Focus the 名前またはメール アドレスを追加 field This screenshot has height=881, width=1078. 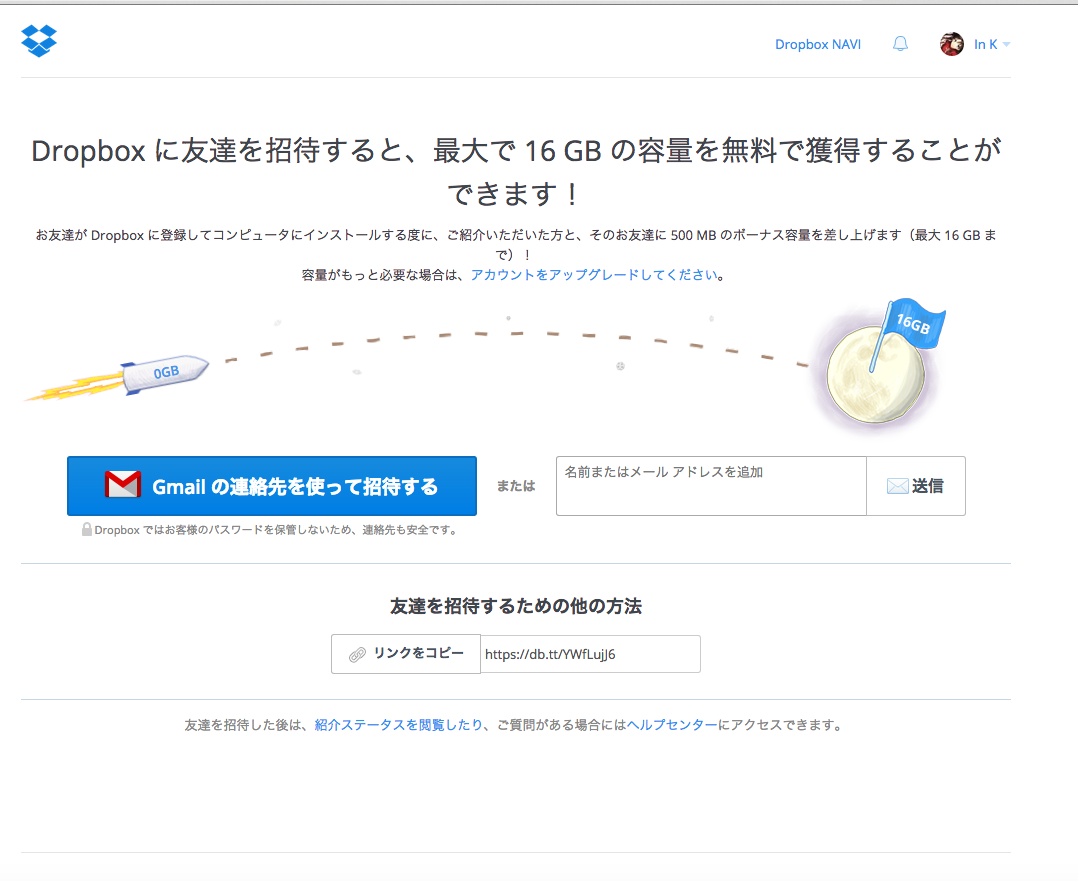point(710,486)
